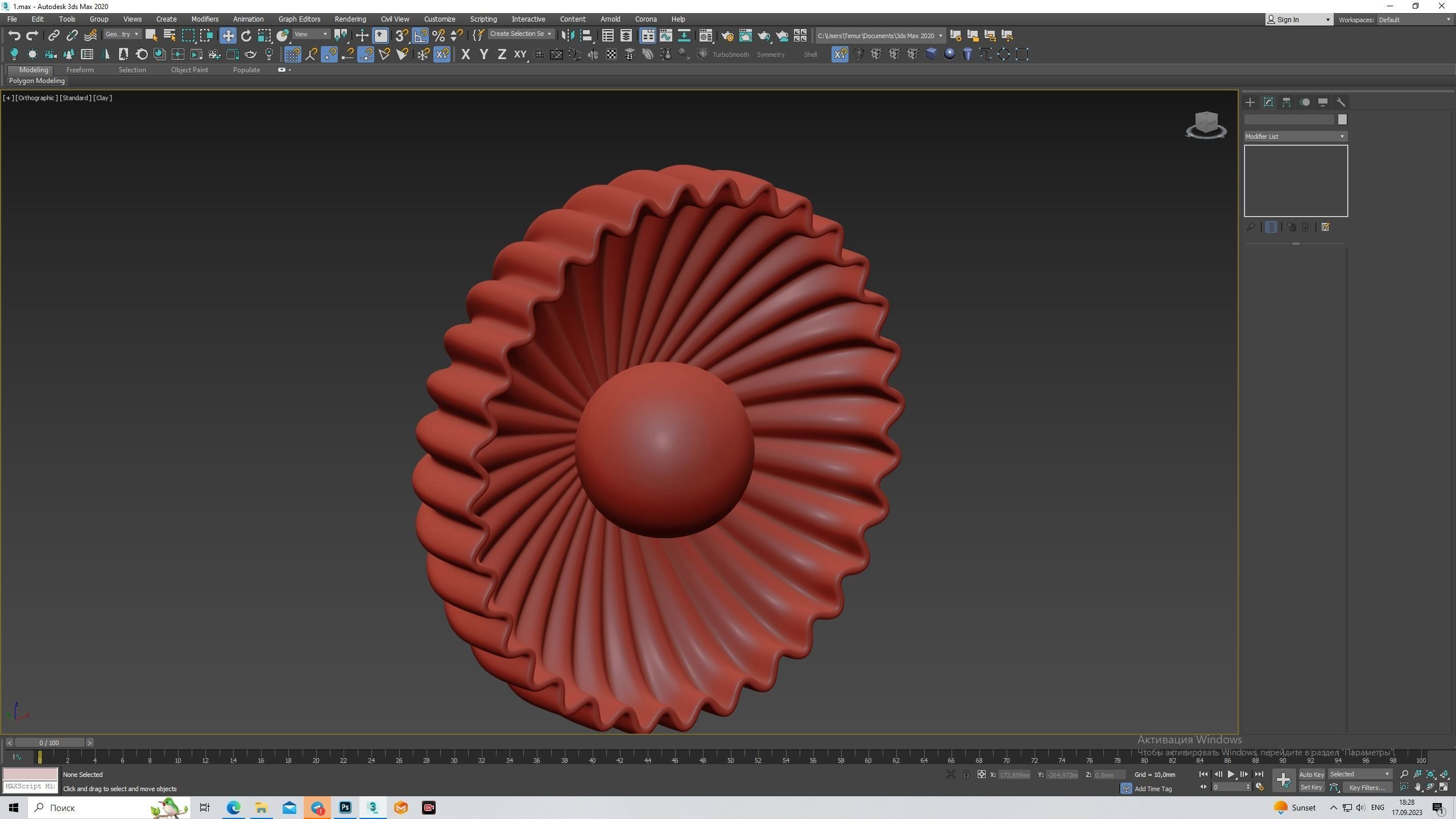
Task: Toggle Isolate Selection icon in status bar
Action: [950, 774]
